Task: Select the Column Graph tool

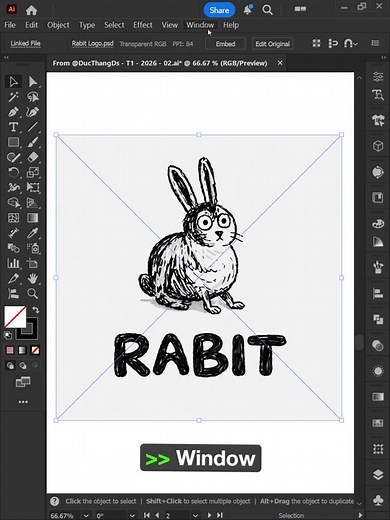Action: point(13,263)
